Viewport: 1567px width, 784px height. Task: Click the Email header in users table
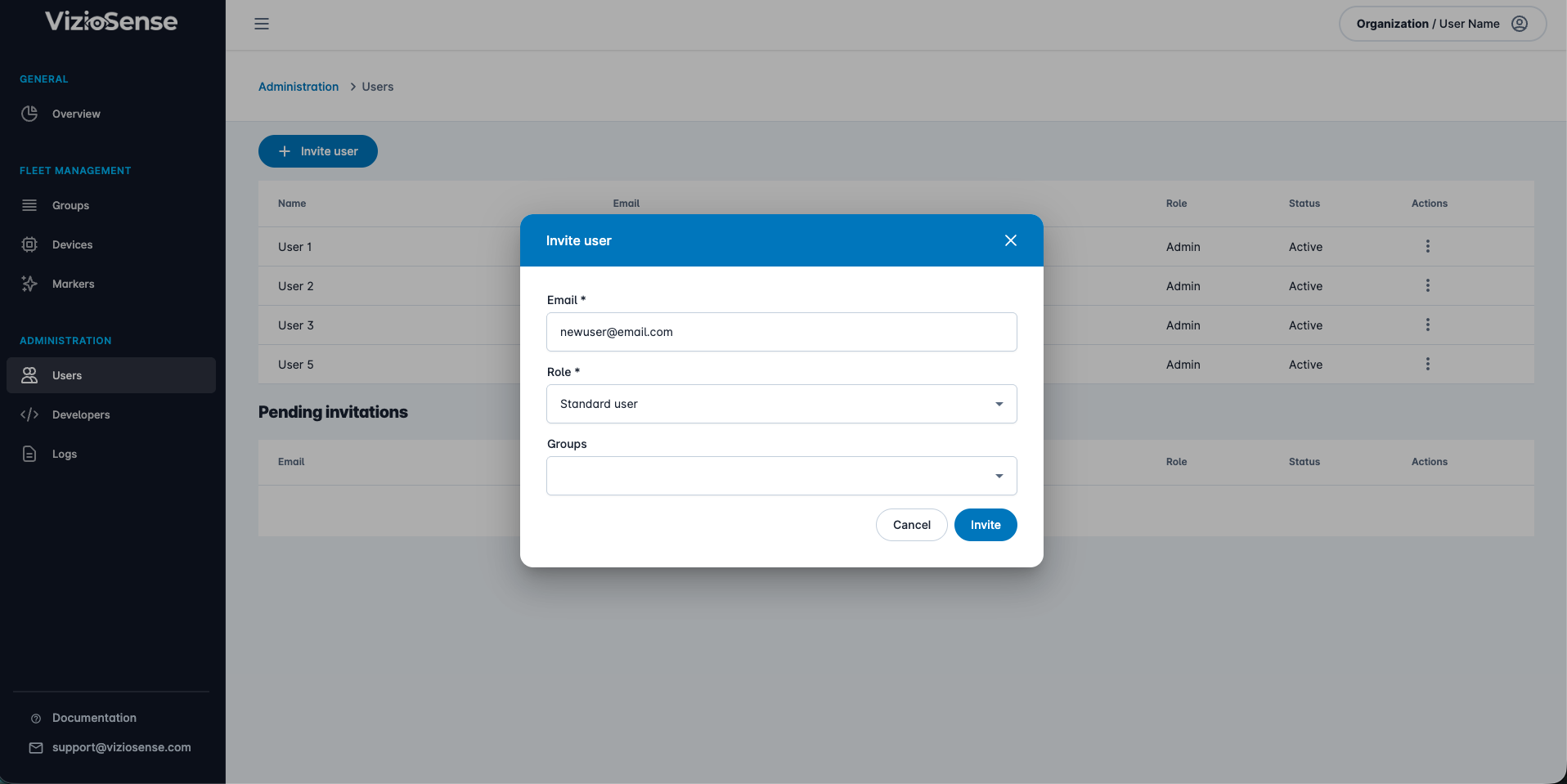point(626,204)
